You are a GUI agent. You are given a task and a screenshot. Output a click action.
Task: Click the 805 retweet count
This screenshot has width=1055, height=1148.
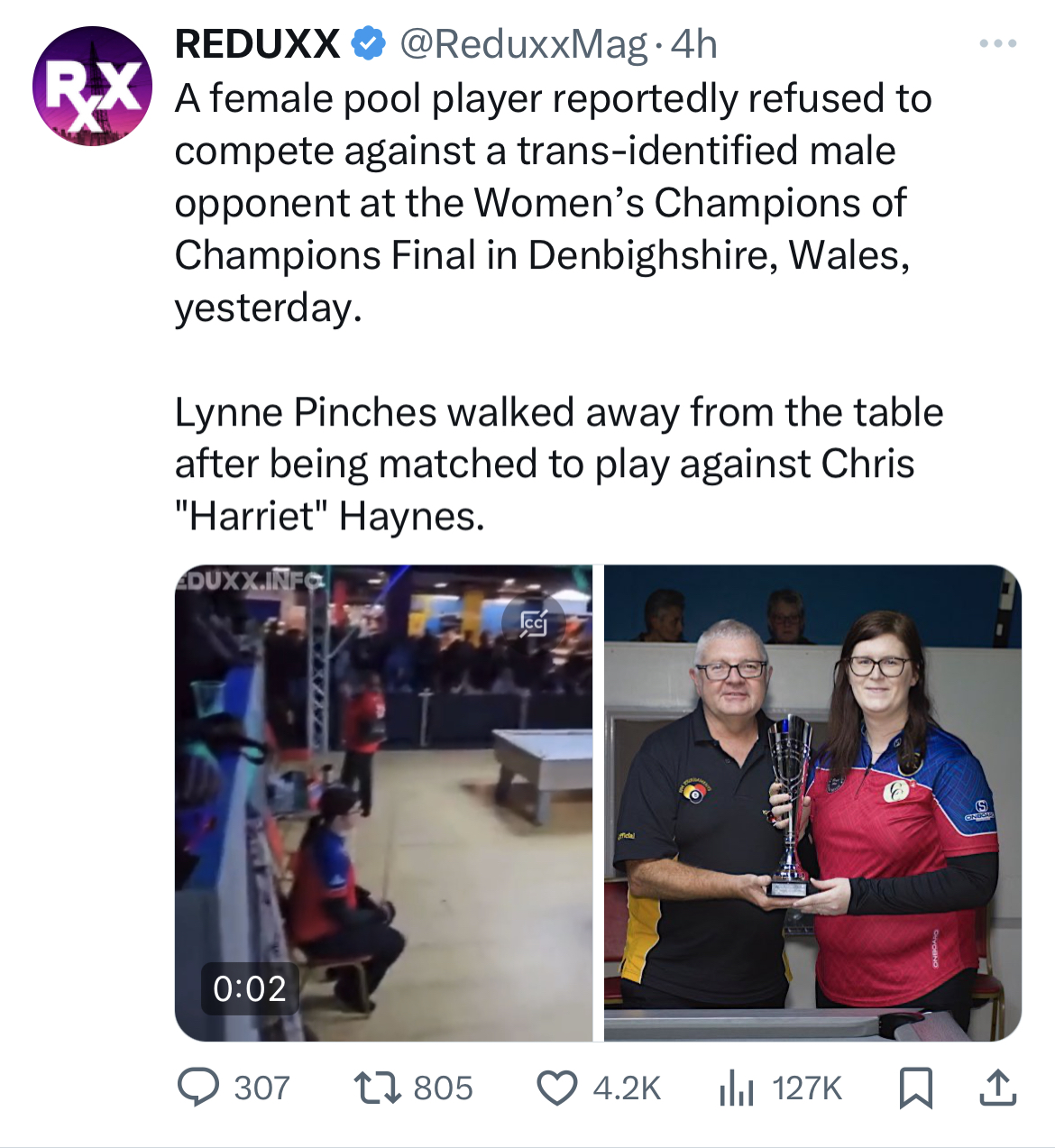click(x=443, y=1088)
